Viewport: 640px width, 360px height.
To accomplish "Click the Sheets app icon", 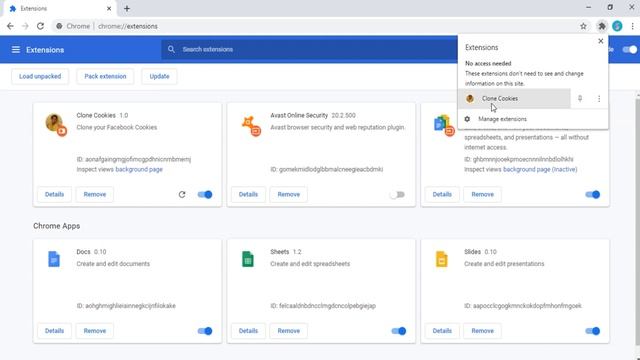I will [x=248, y=259].
